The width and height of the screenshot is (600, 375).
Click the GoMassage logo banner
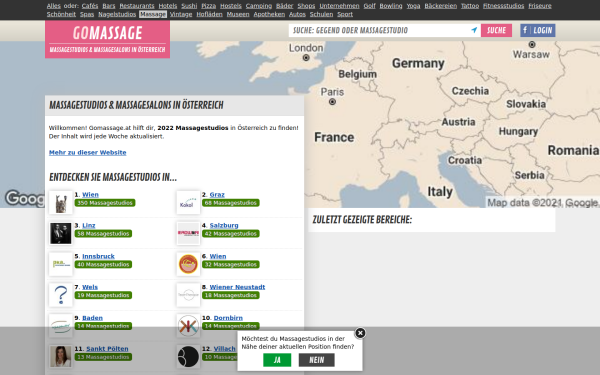pos(108,39)
